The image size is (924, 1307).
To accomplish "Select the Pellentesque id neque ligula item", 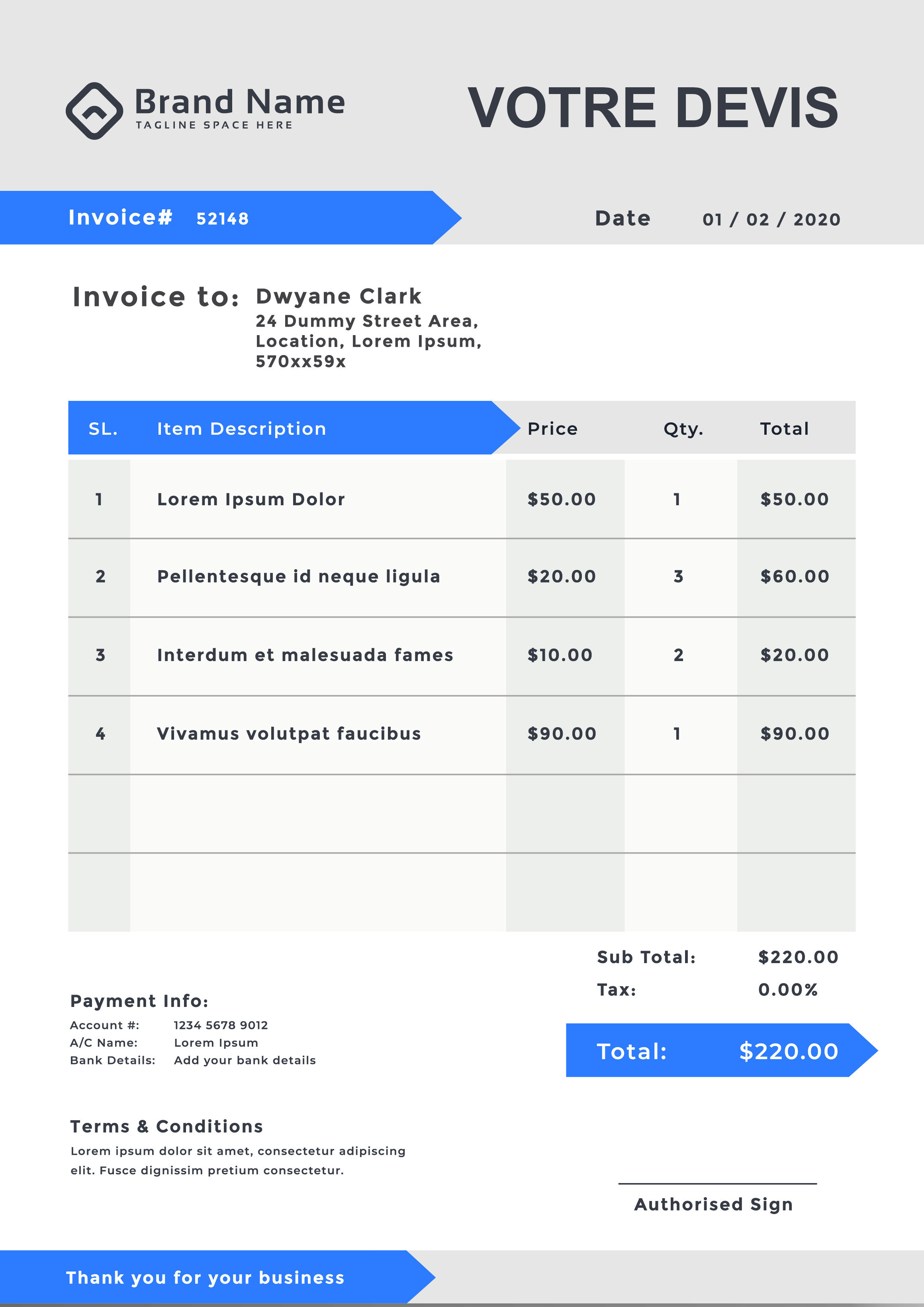I will (x=299, y=577).
